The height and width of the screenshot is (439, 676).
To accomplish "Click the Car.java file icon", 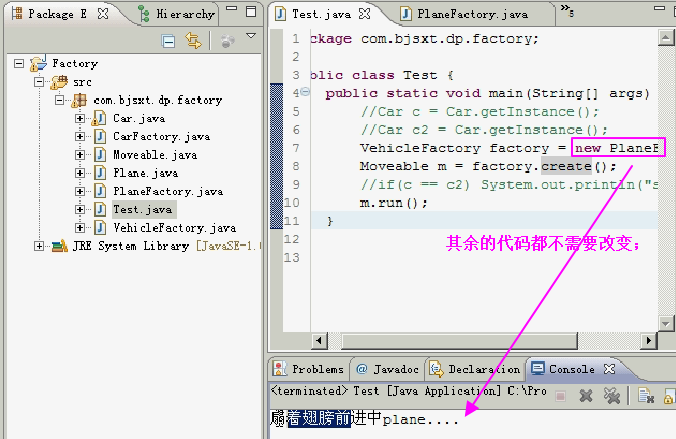I will [x=99, y=118].
